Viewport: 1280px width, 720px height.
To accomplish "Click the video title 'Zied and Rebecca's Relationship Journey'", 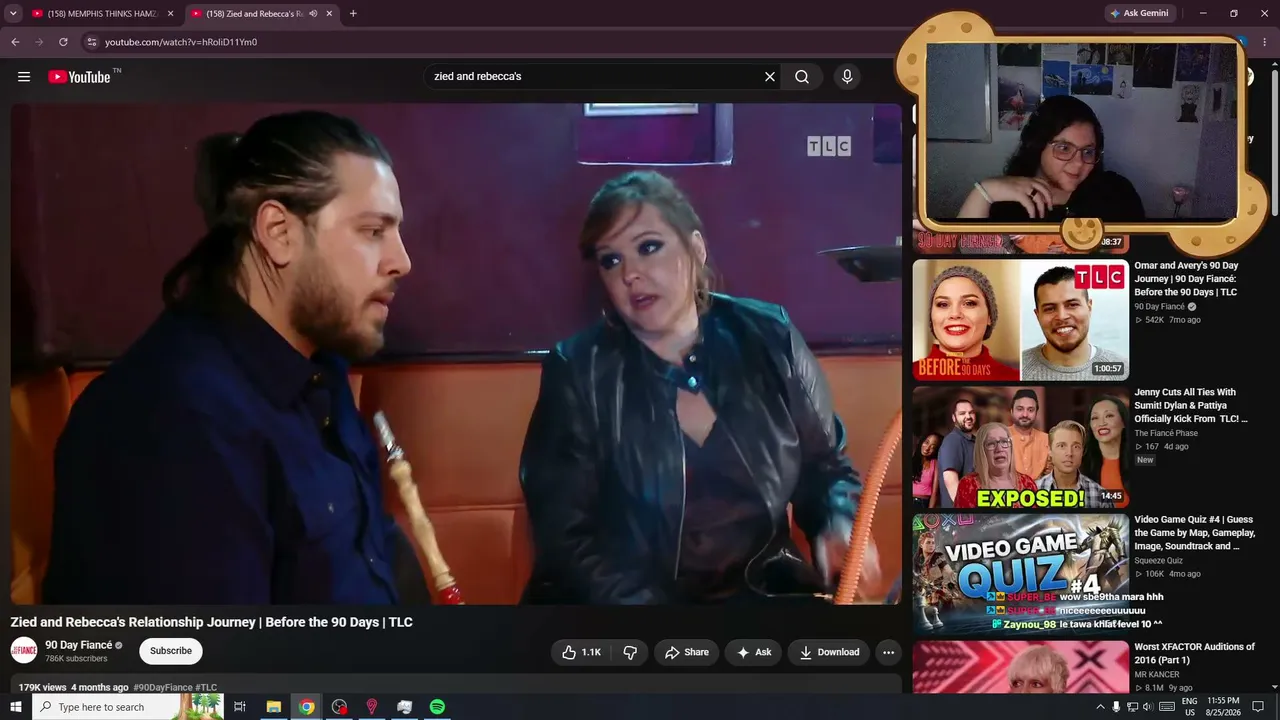I will pos(212,622).
